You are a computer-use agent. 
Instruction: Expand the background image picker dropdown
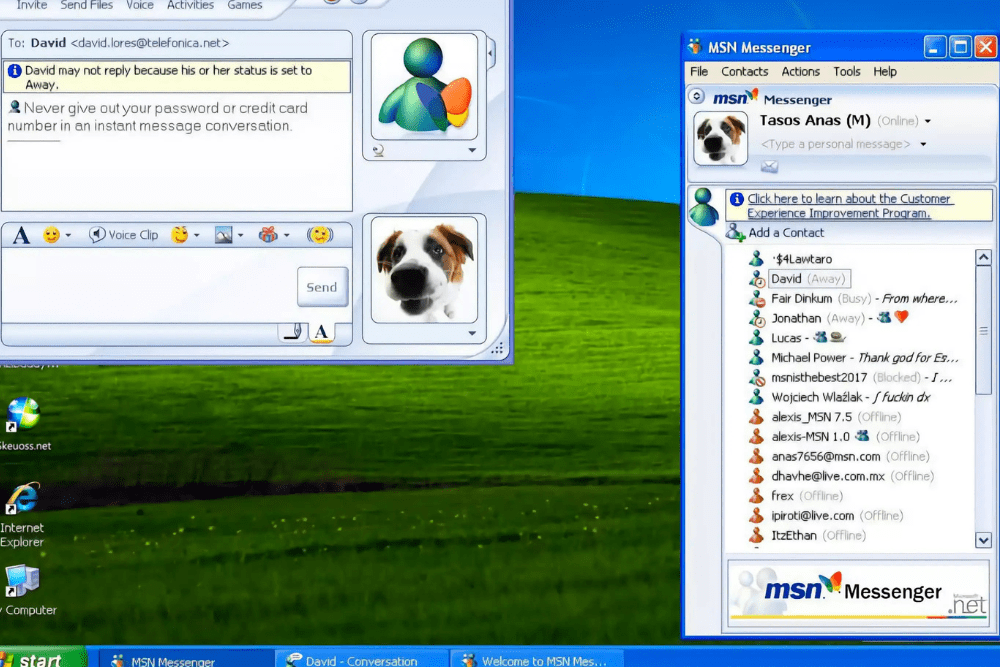(x=241, y=236)
